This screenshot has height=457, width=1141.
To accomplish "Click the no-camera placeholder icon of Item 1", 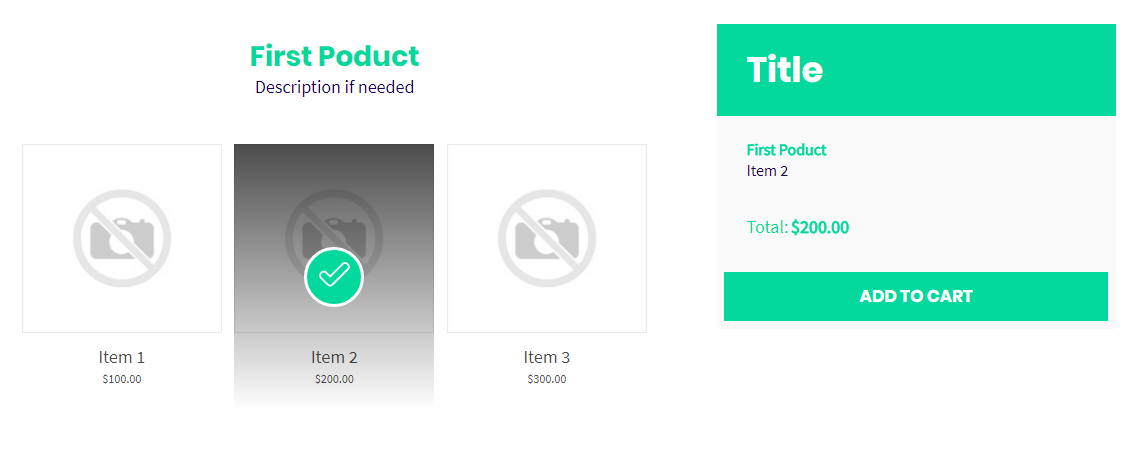I will (x=122, y=238).
